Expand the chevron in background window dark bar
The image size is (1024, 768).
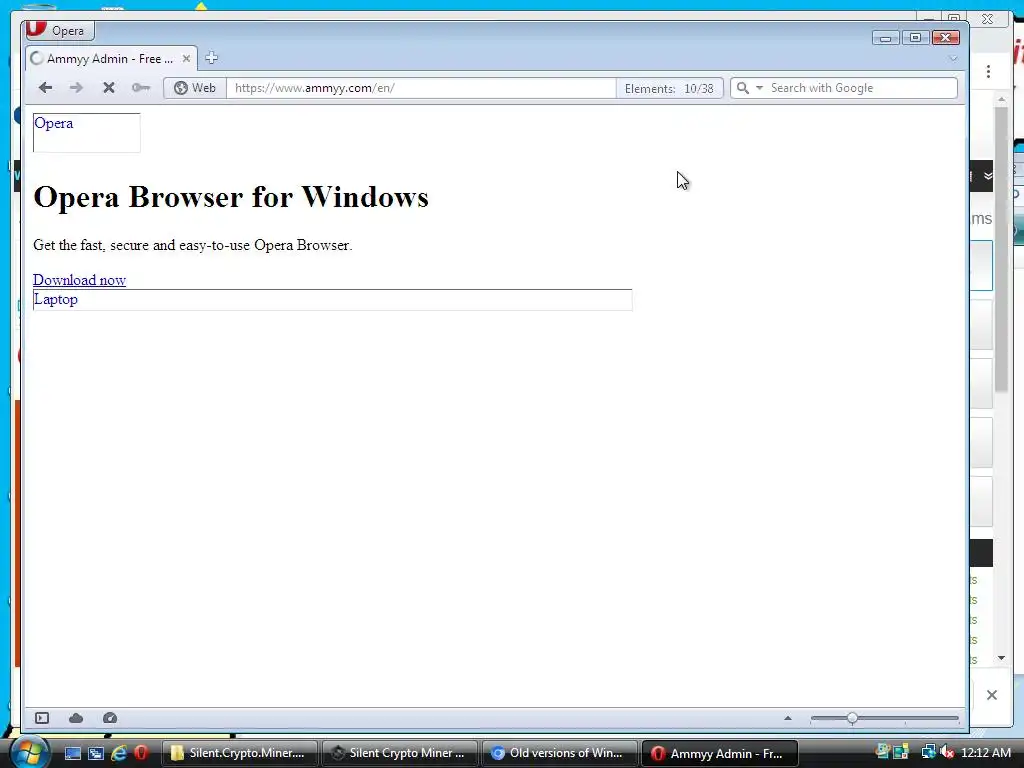tap(988, 176)
